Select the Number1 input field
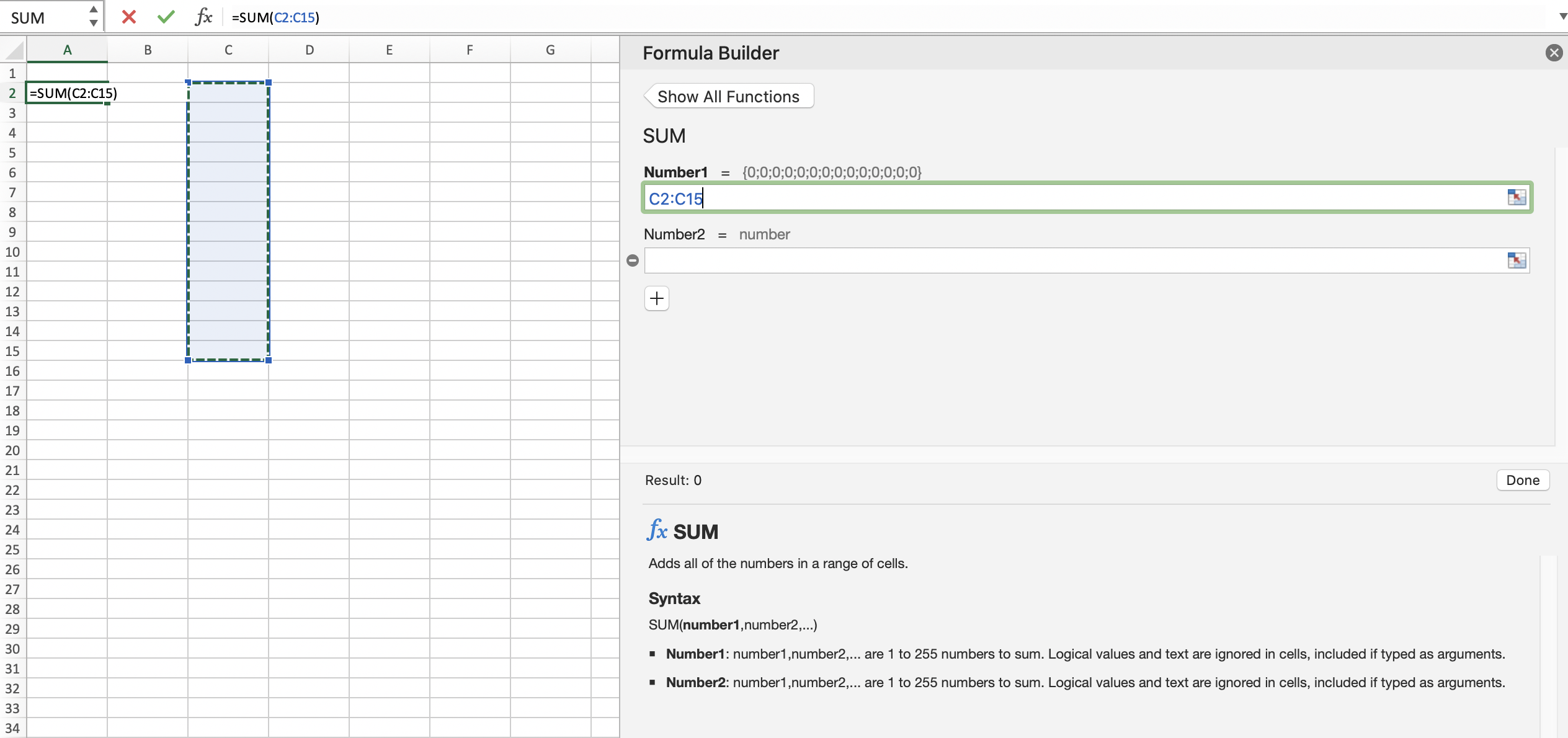1568x738 pixels. (1085, 197)
